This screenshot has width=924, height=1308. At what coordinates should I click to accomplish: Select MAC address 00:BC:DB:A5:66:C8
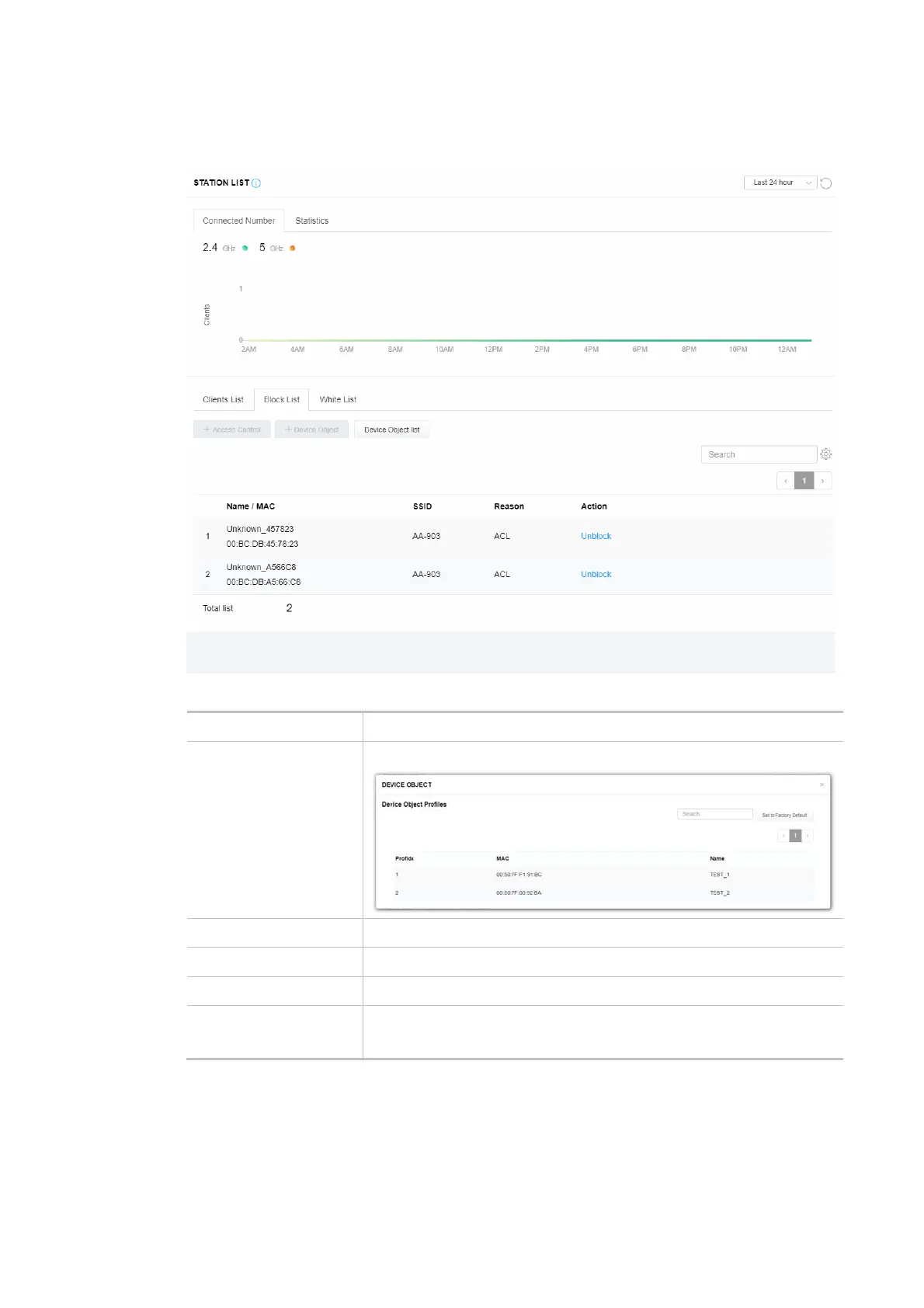tap(263, 582)
